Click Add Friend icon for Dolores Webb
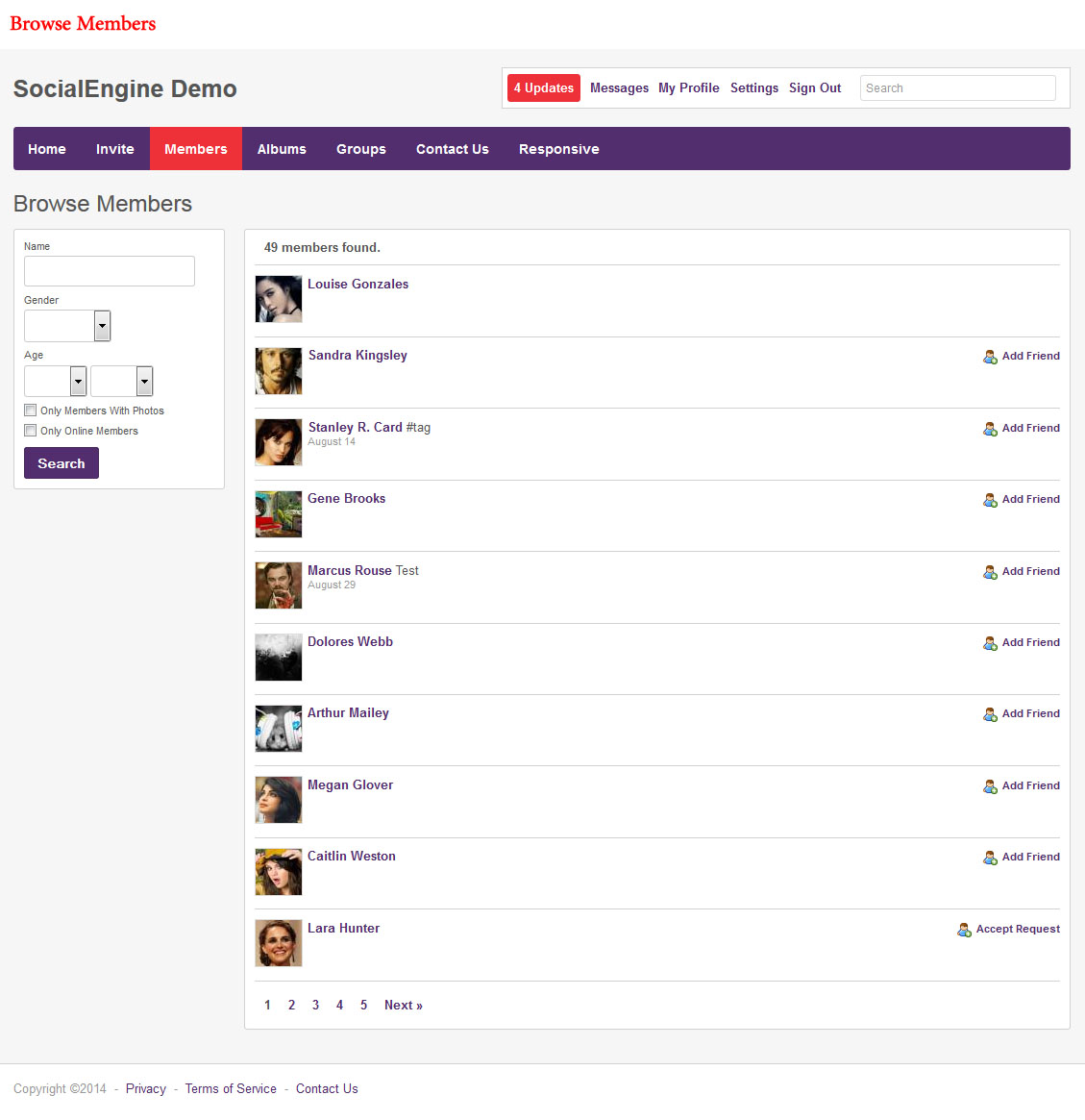This screenshot has height=1120, width=1085. 990,643
